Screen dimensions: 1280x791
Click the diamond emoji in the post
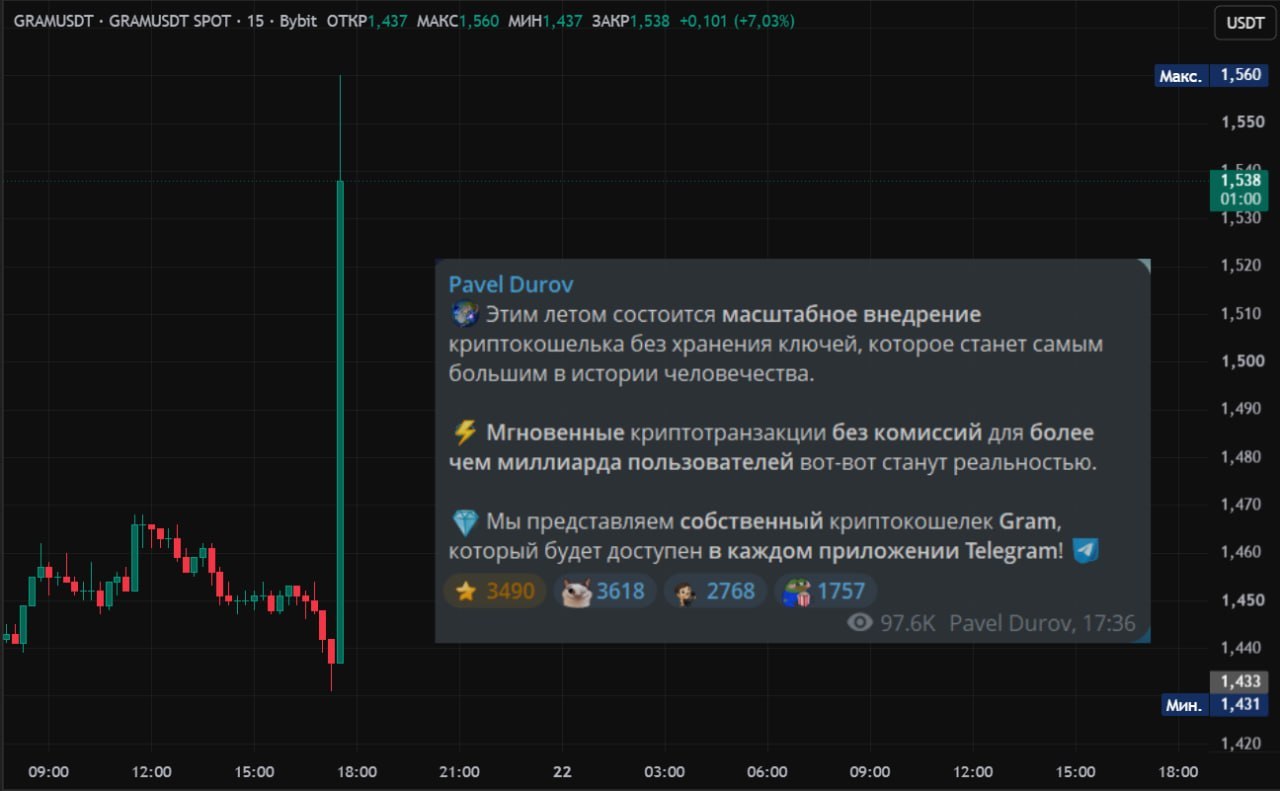pyautogui.click(x=464, y=521)
